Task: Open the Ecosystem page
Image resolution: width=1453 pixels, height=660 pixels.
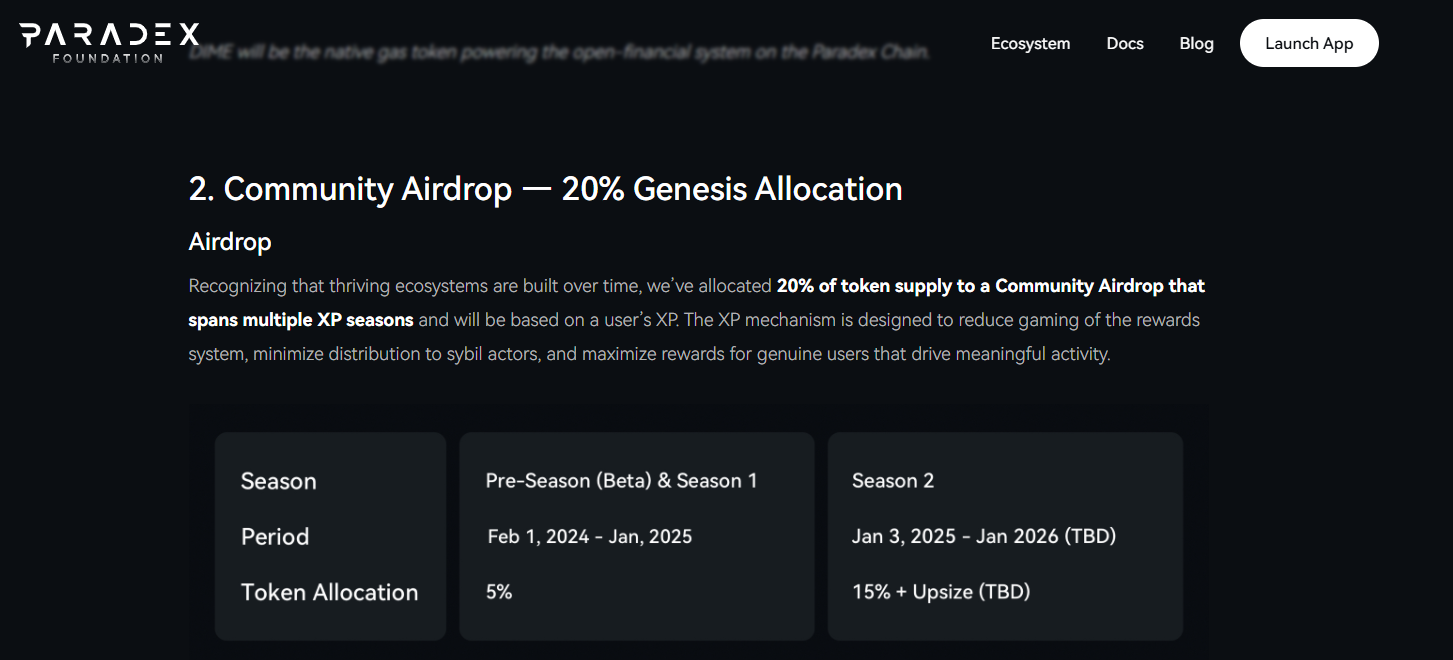Action: [x=1030, y=43]
